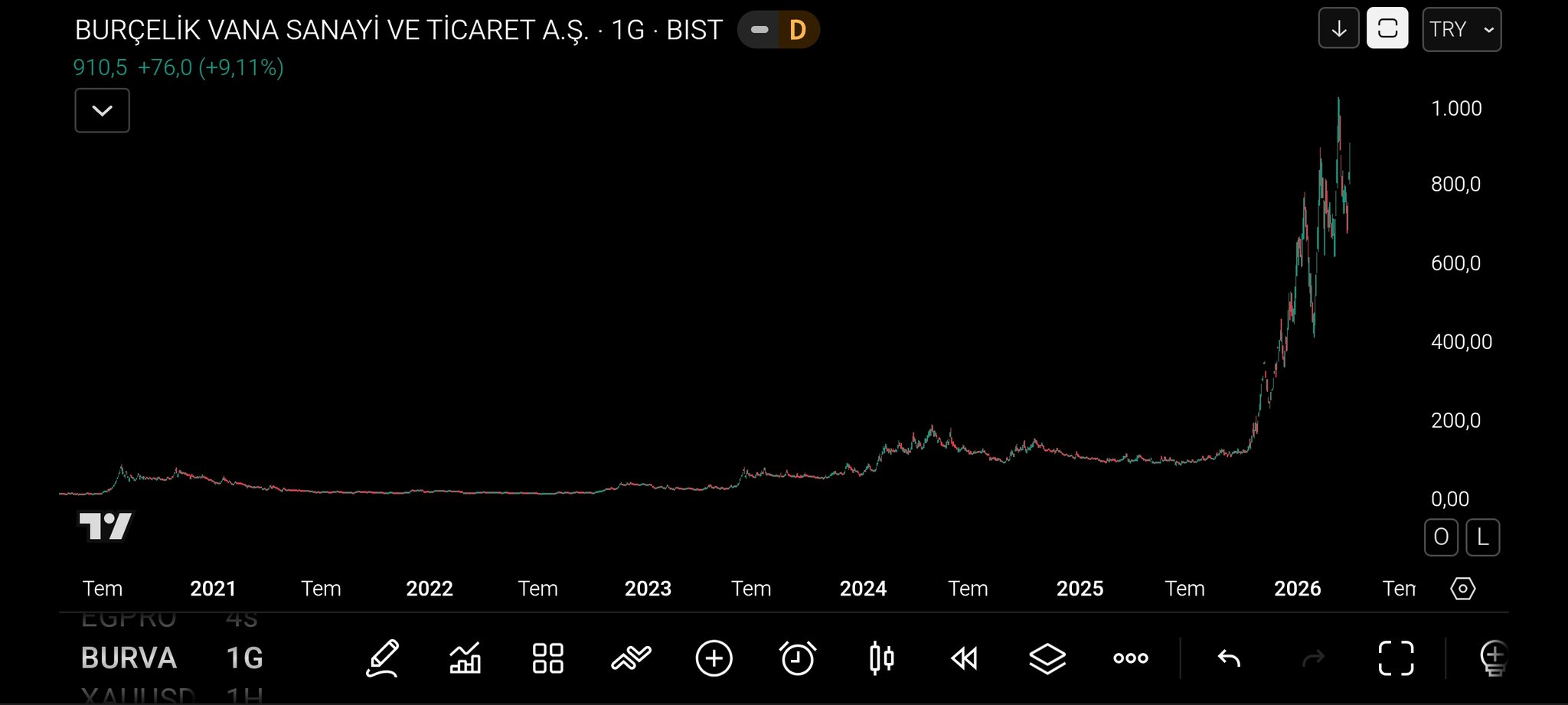This screenshot has height=705, width=1568.
Task: Click the 2022 label on time axis
Action: pyautogui.click(x=430, y=589)
